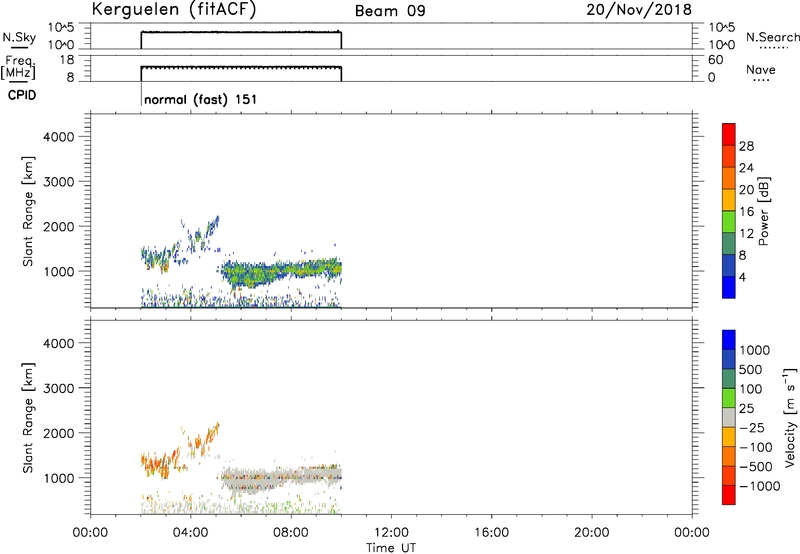Click the green-blue echo band in power panel
The height and width of the screenshot is (554, 800).
[281, 272]
